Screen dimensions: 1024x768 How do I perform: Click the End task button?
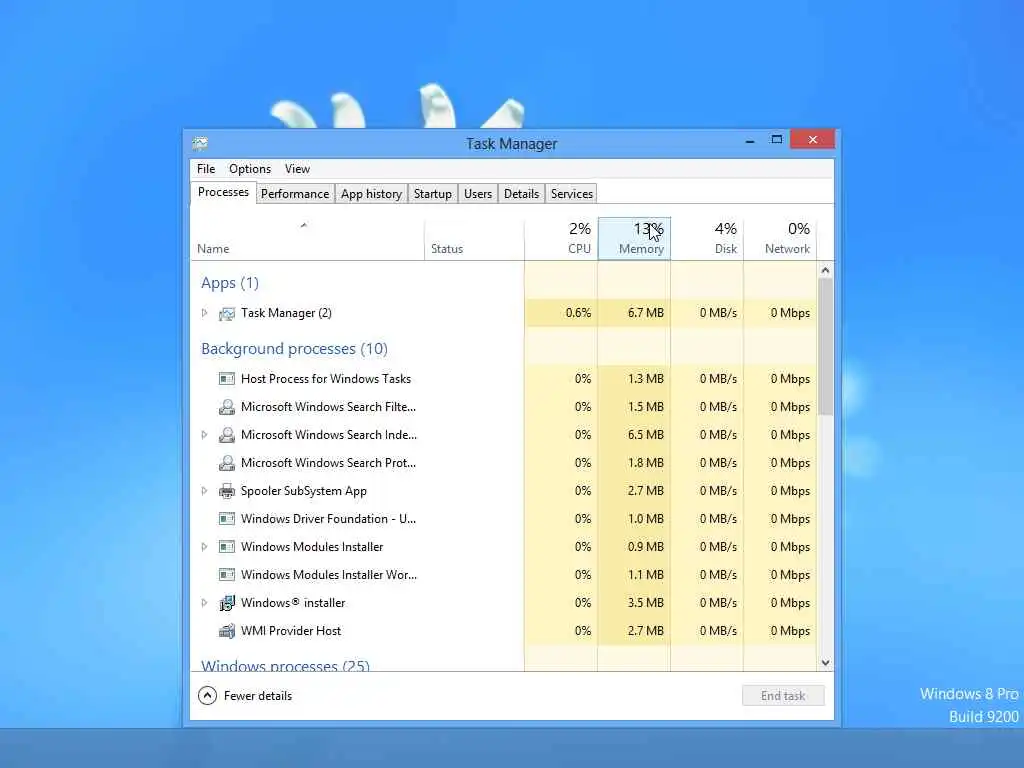pyautogui.click(x=783, y=696)
